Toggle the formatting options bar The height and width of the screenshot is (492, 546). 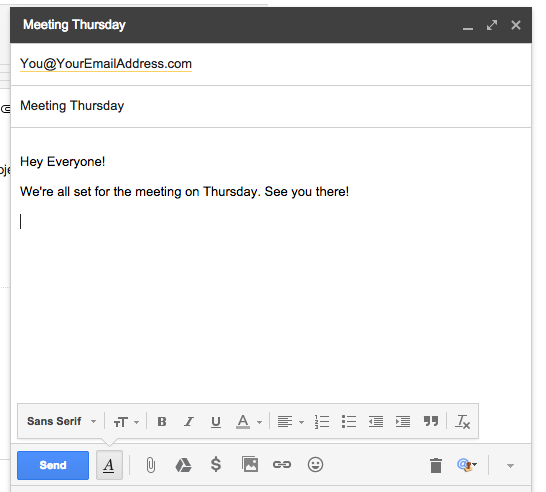[109, 465]
